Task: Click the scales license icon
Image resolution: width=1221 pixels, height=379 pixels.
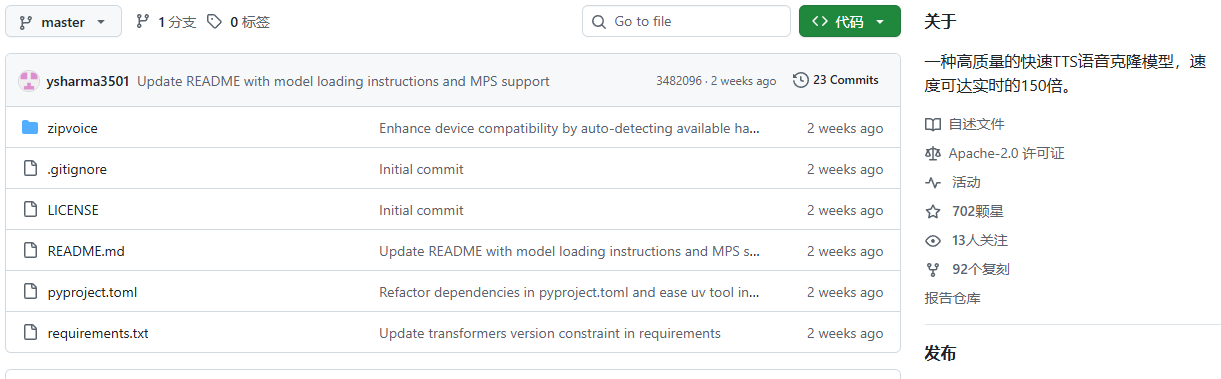Action: [933, 153]
